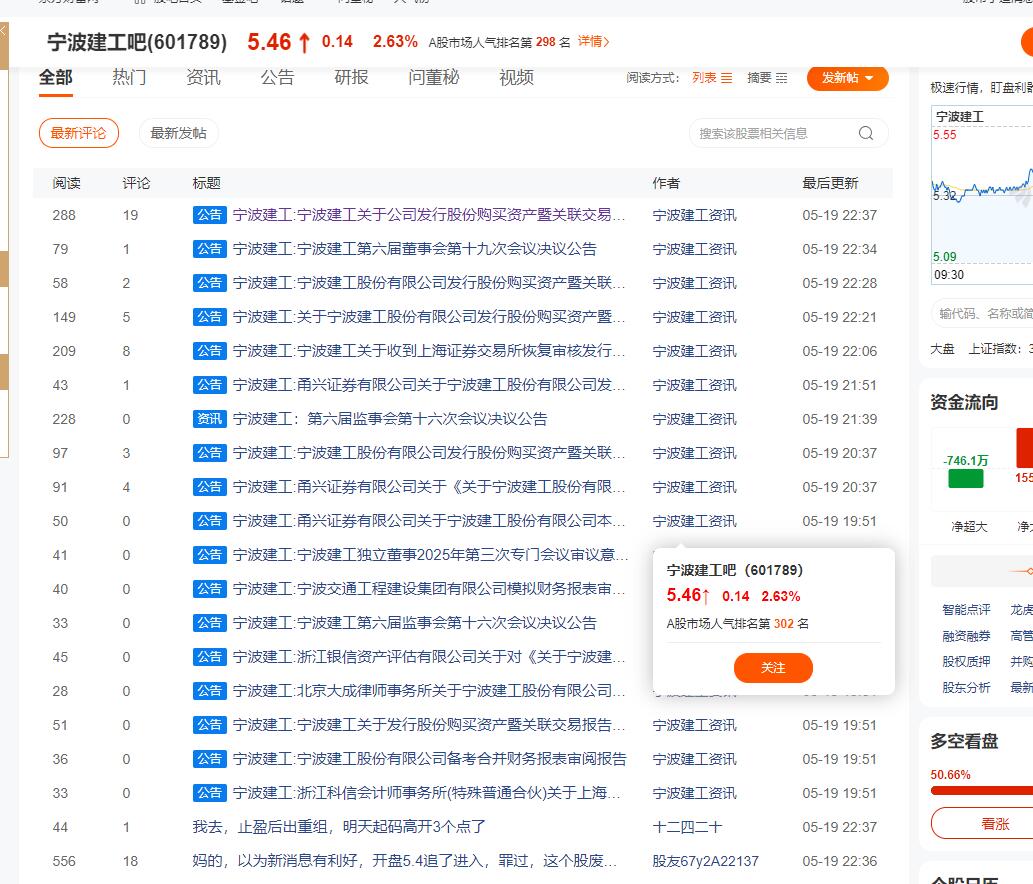
Task: Open the 股东分析 link
Action: [965, 687]
